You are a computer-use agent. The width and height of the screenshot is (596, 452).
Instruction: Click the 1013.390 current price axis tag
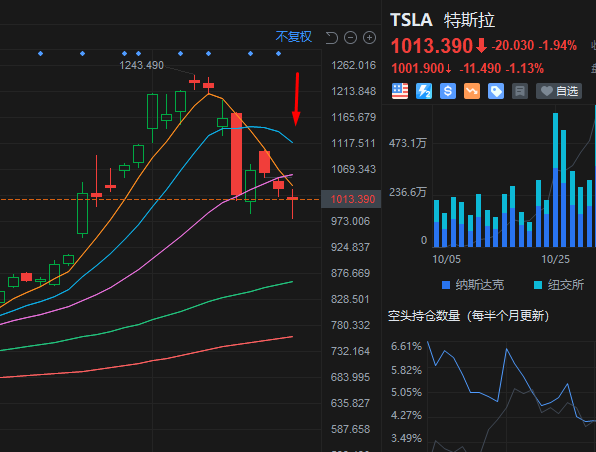[351, 199]
